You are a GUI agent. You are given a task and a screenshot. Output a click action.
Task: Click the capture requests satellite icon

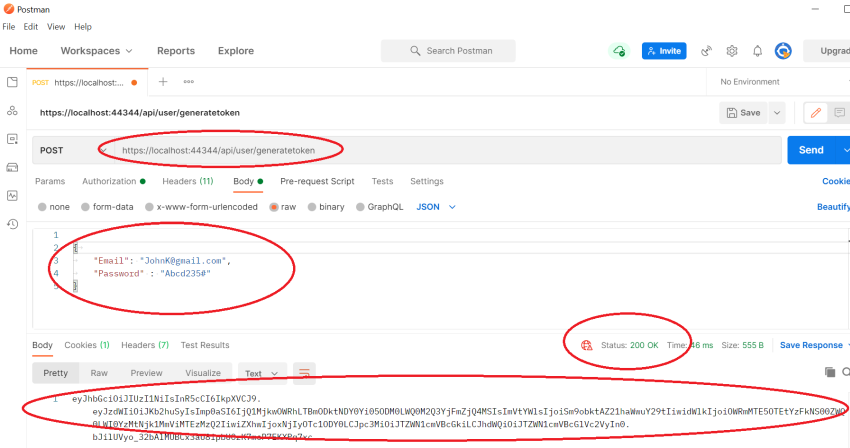(x=706, y=51)
